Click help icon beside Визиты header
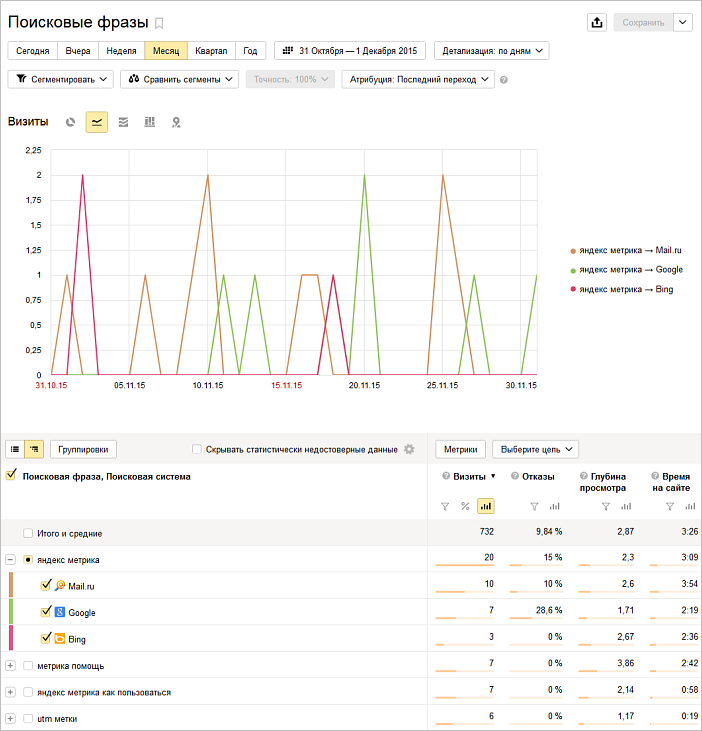Image resolution: width=702 pixels, height=731 pixels. click(446, 476)
